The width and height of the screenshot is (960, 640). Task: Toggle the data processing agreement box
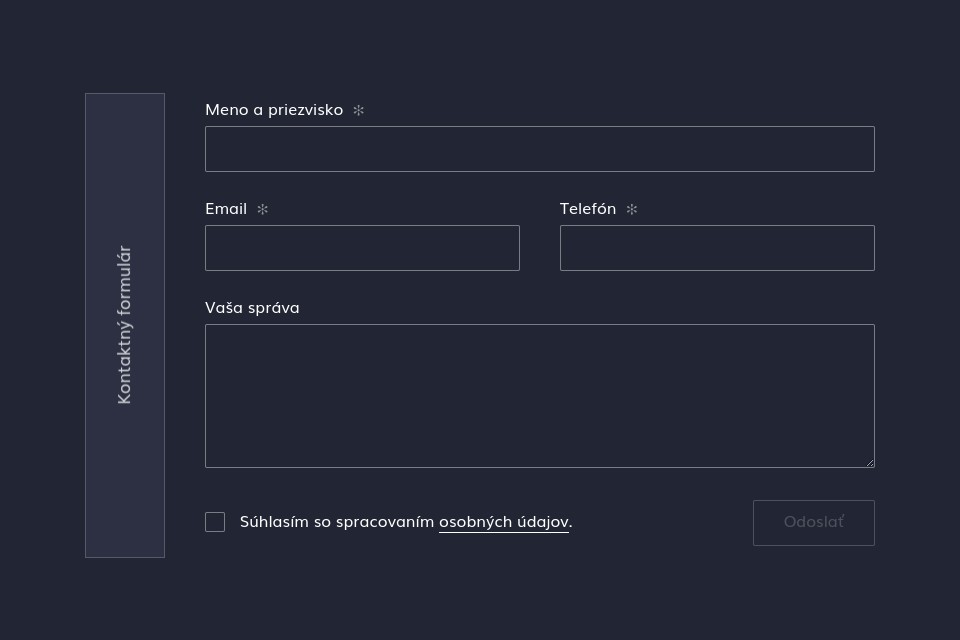pyautogui.click(x=215, y=522)
